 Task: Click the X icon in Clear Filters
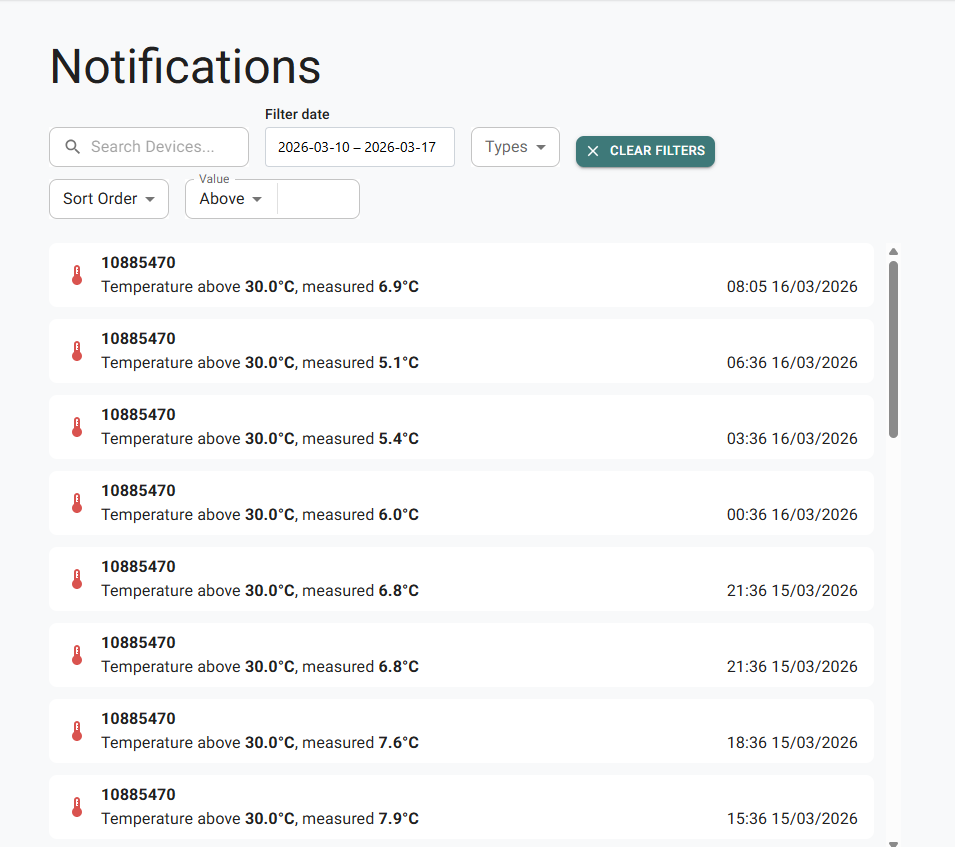tap(593, 151)
